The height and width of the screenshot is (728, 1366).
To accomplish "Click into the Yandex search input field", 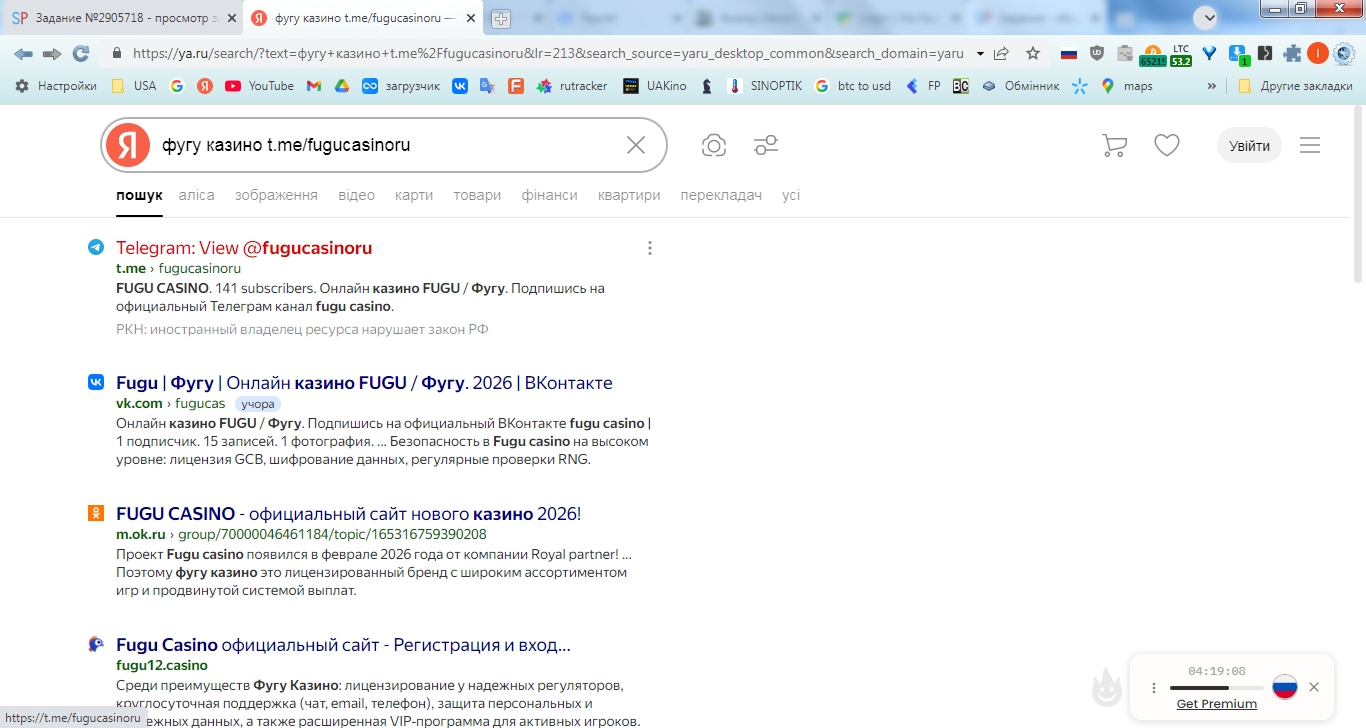I will (x=386, y=146).
